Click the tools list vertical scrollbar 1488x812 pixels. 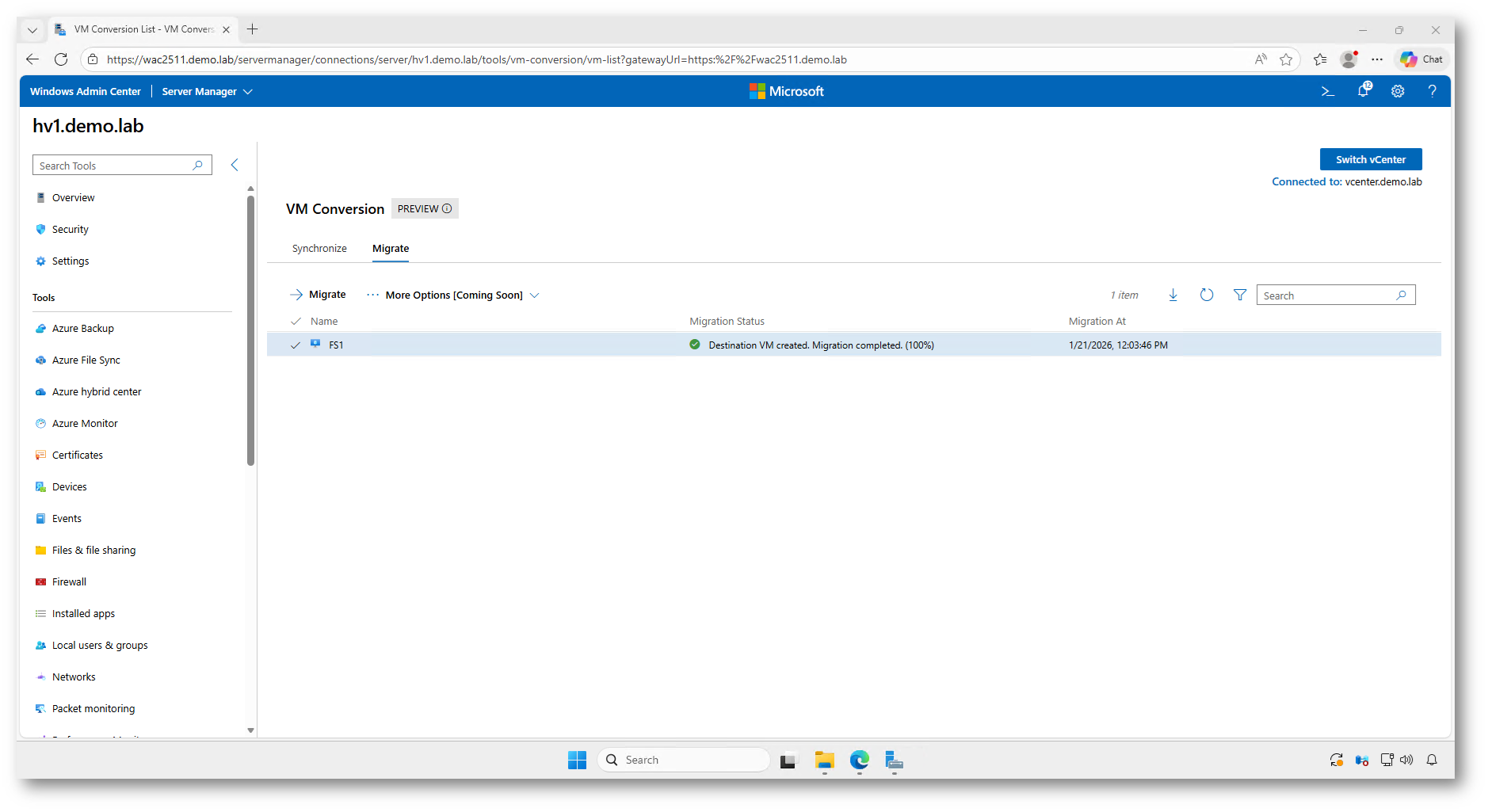click(250, 333)
